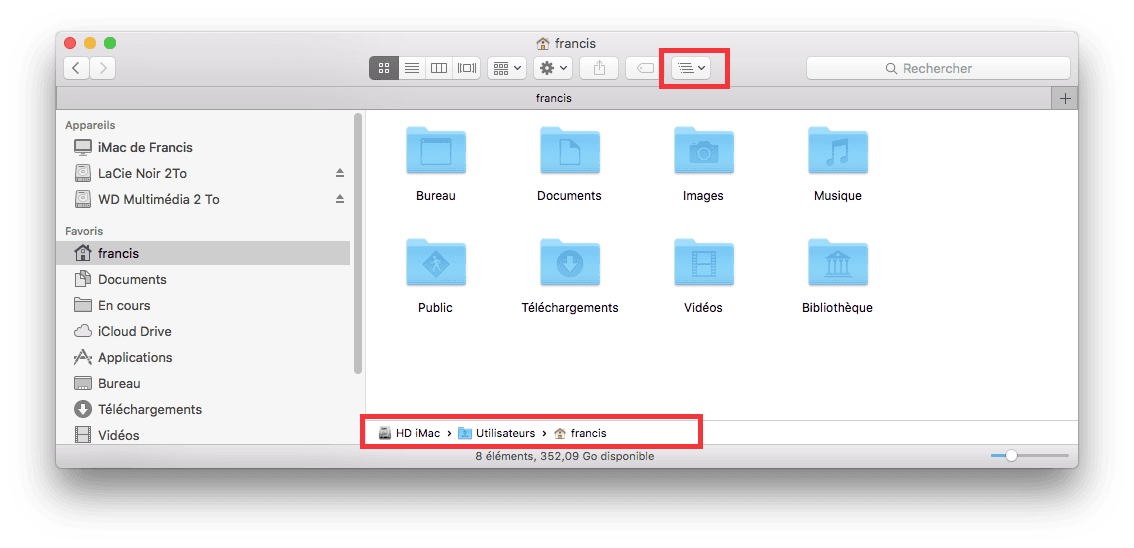Switch to icon view

point(384,68)
